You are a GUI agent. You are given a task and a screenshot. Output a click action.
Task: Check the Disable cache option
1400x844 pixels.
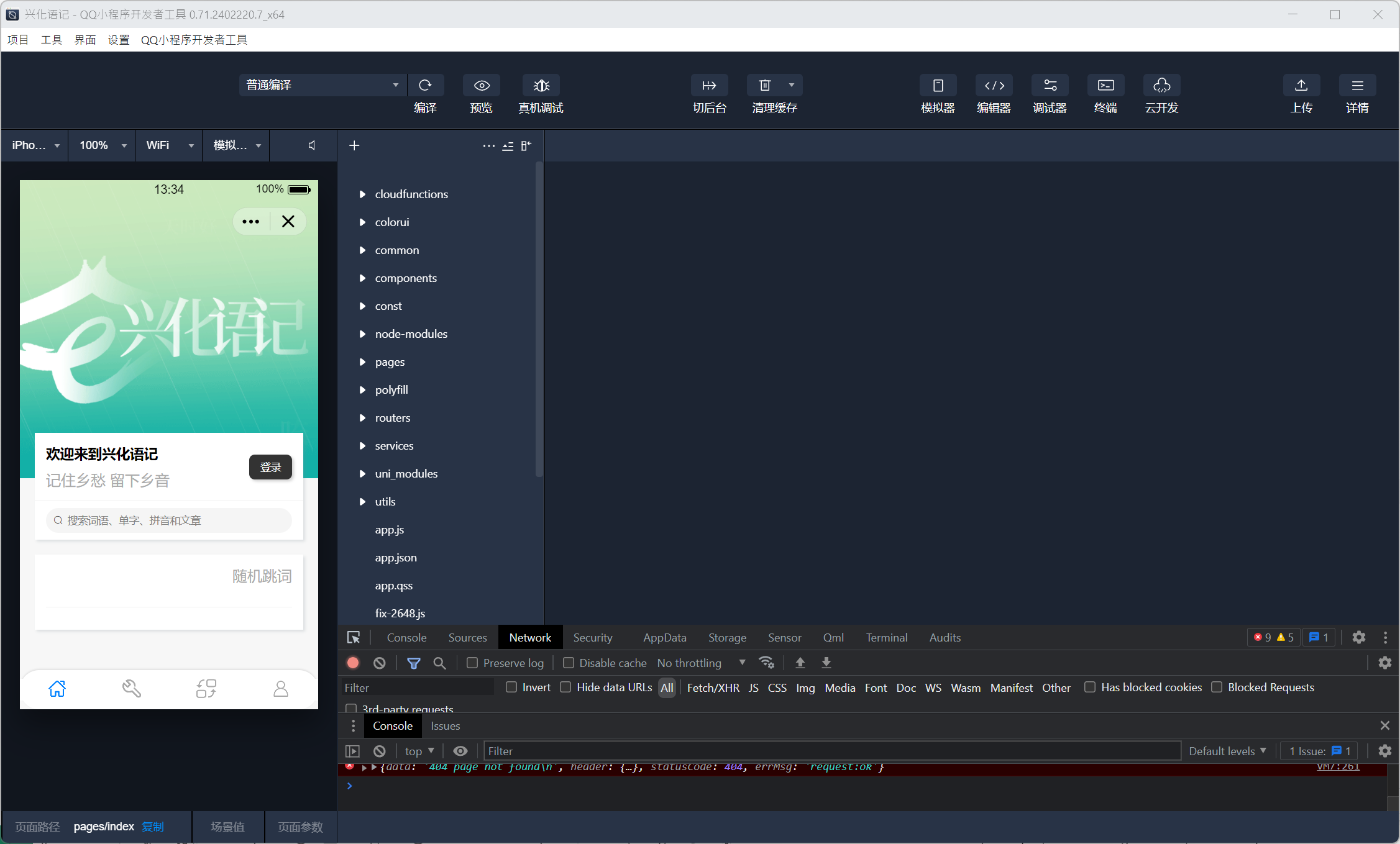point(569,663)
